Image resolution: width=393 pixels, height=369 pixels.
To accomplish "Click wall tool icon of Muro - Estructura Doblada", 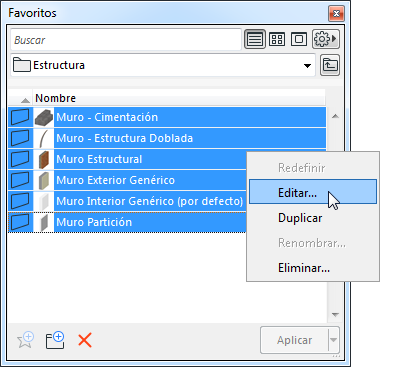I will [20, 138].
